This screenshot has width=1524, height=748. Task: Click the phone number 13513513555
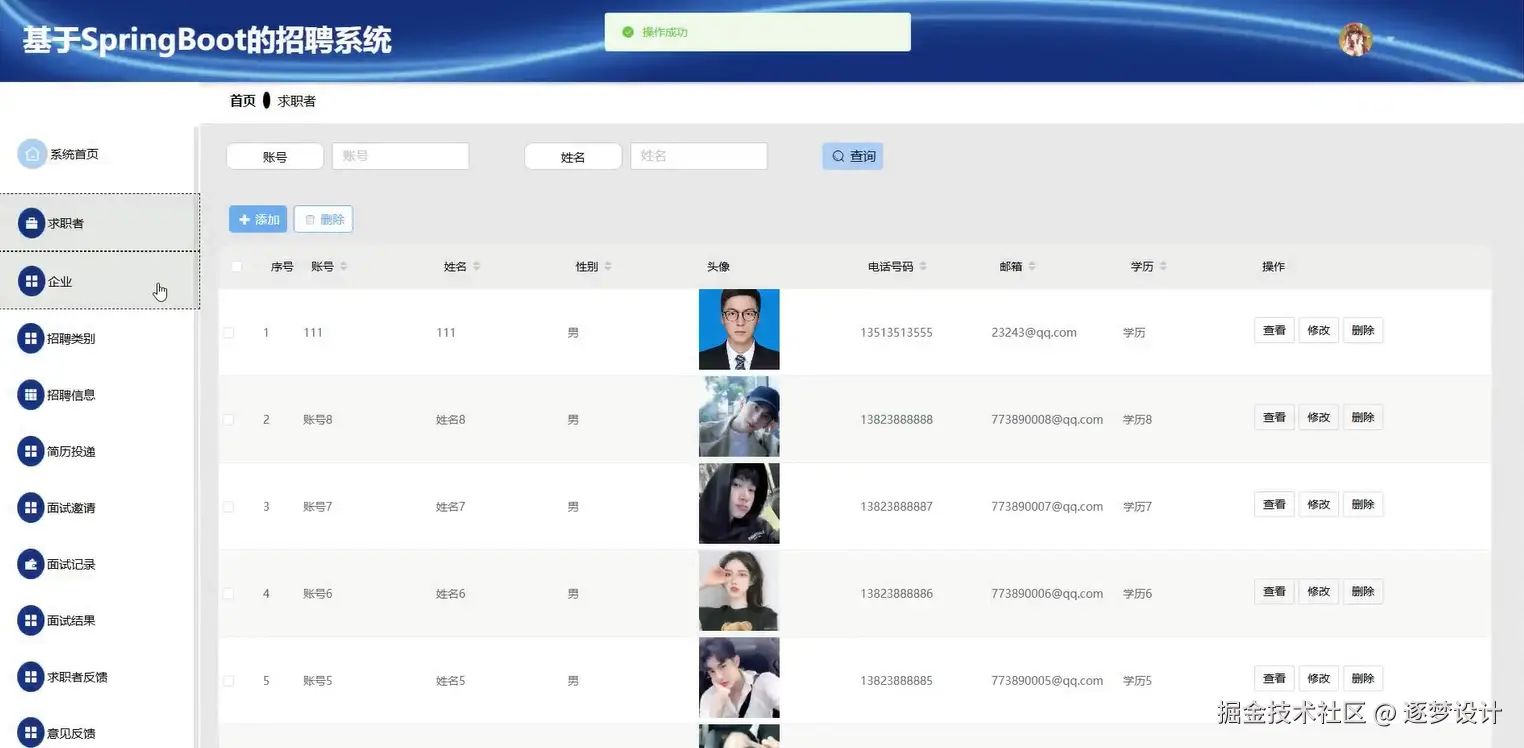coord(896,332)
